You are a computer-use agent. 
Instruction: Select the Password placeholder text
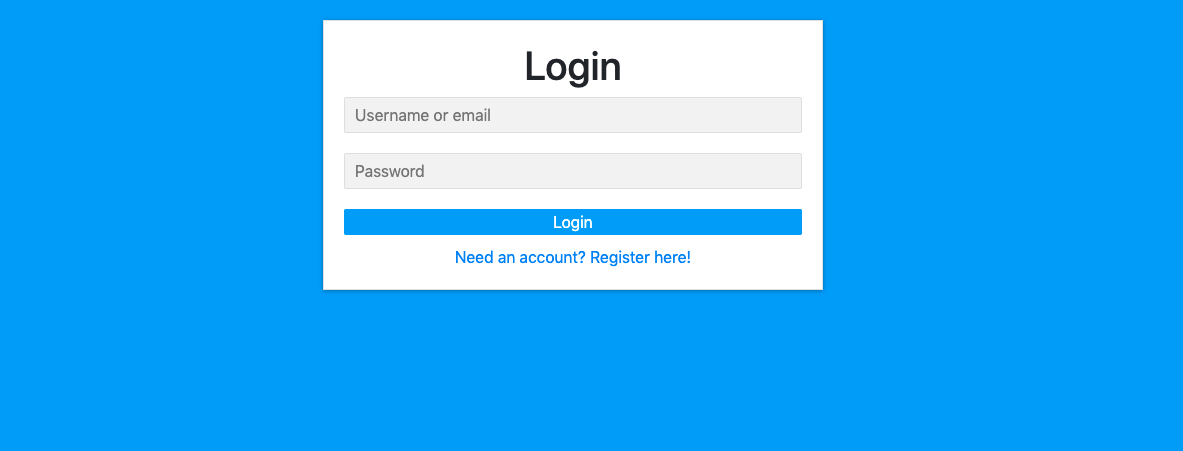click(389, 171)
